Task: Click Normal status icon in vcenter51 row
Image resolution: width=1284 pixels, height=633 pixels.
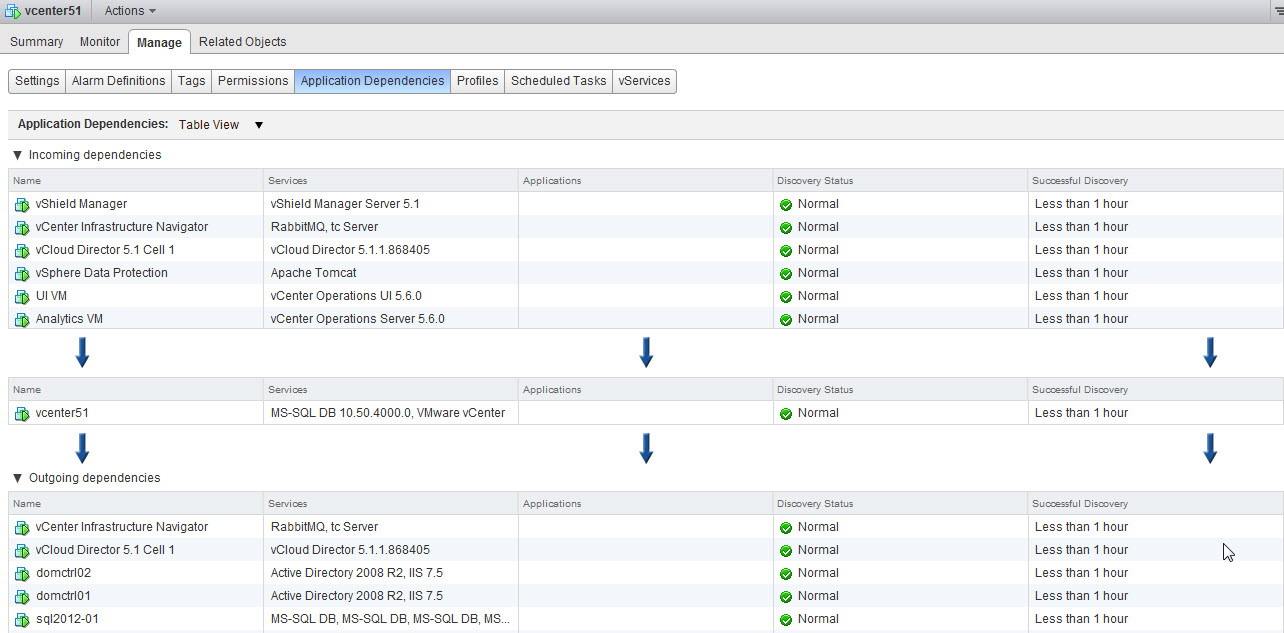Action: (x=786, y=414)
